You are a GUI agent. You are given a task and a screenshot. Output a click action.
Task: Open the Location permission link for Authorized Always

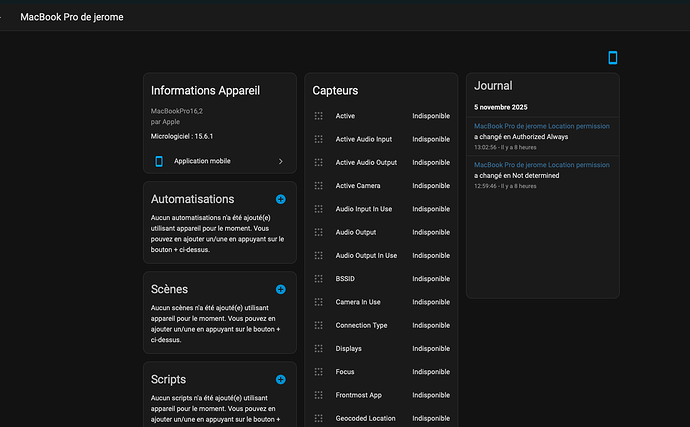click(x=541, y=125)
